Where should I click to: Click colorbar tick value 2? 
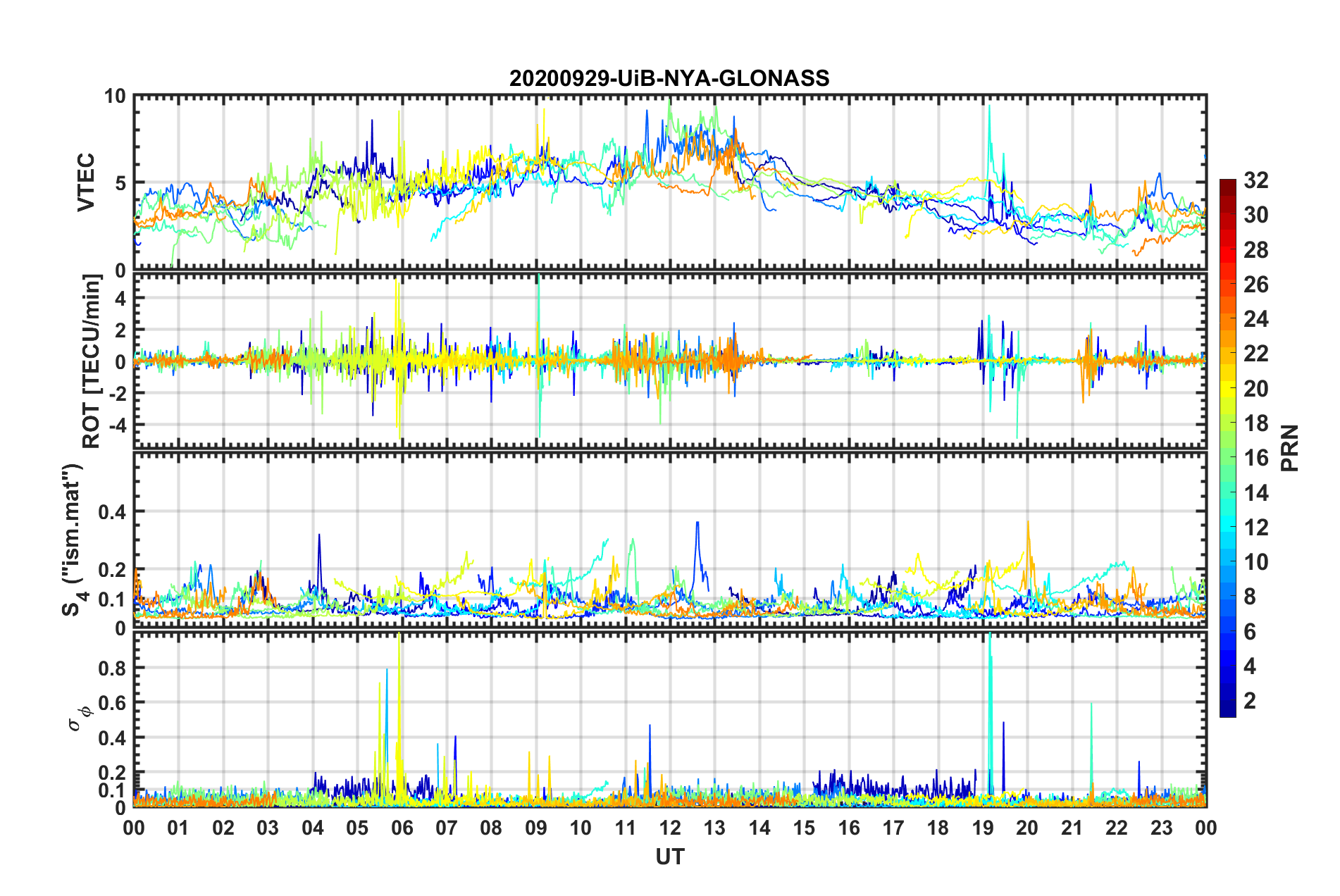click(x=1250, y=700)
